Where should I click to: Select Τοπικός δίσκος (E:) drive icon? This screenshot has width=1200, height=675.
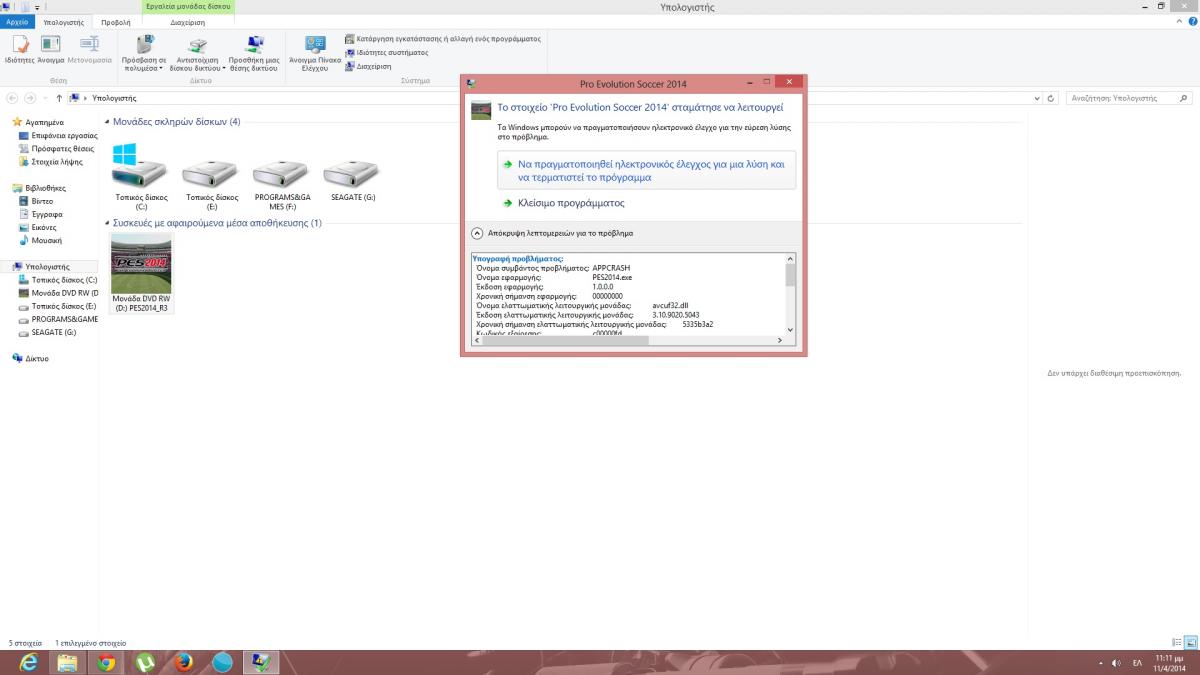211,176
